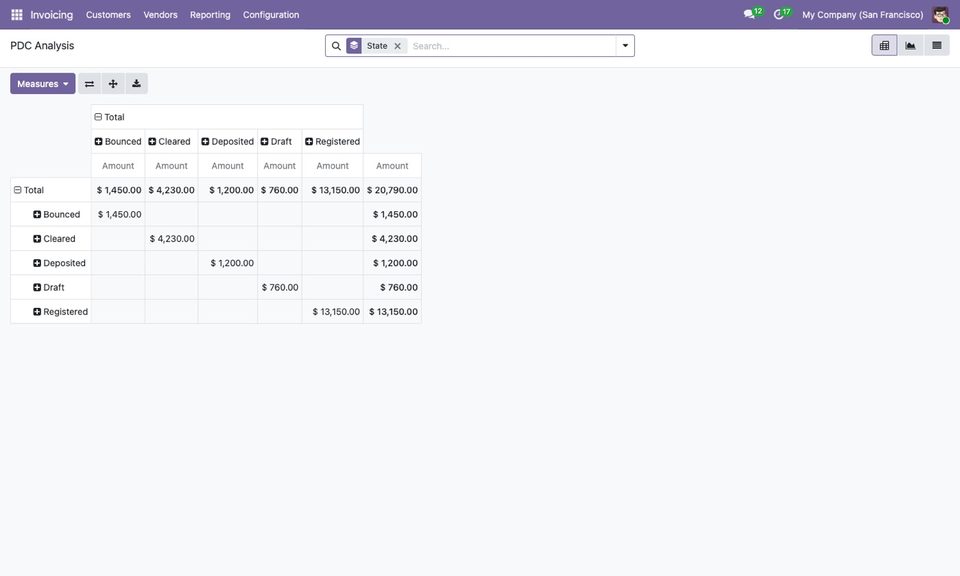Click the Cleared row $ 4,230.00 total cell

click(392, 239)
